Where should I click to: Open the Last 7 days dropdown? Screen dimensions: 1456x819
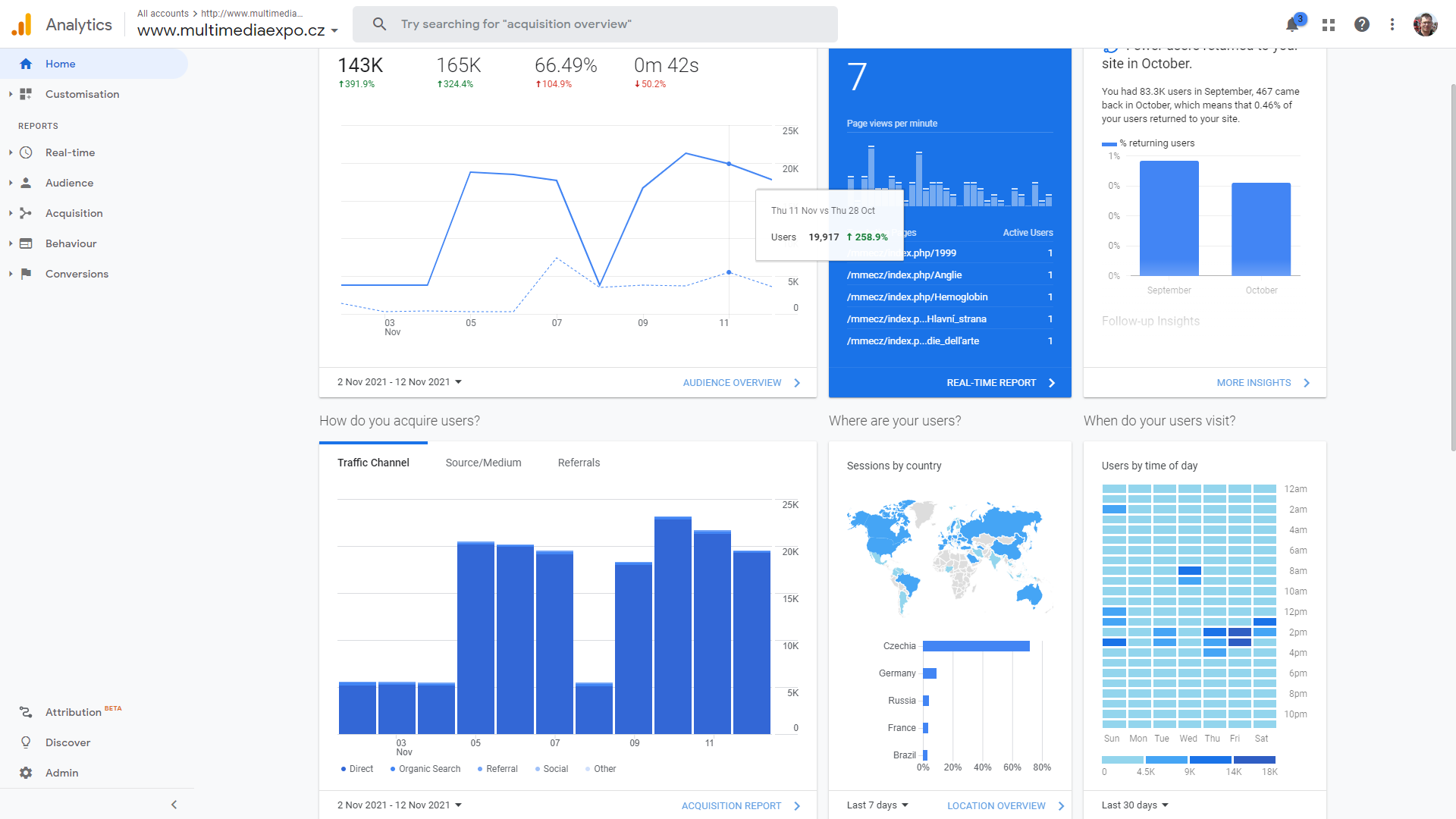pos(877,805)
